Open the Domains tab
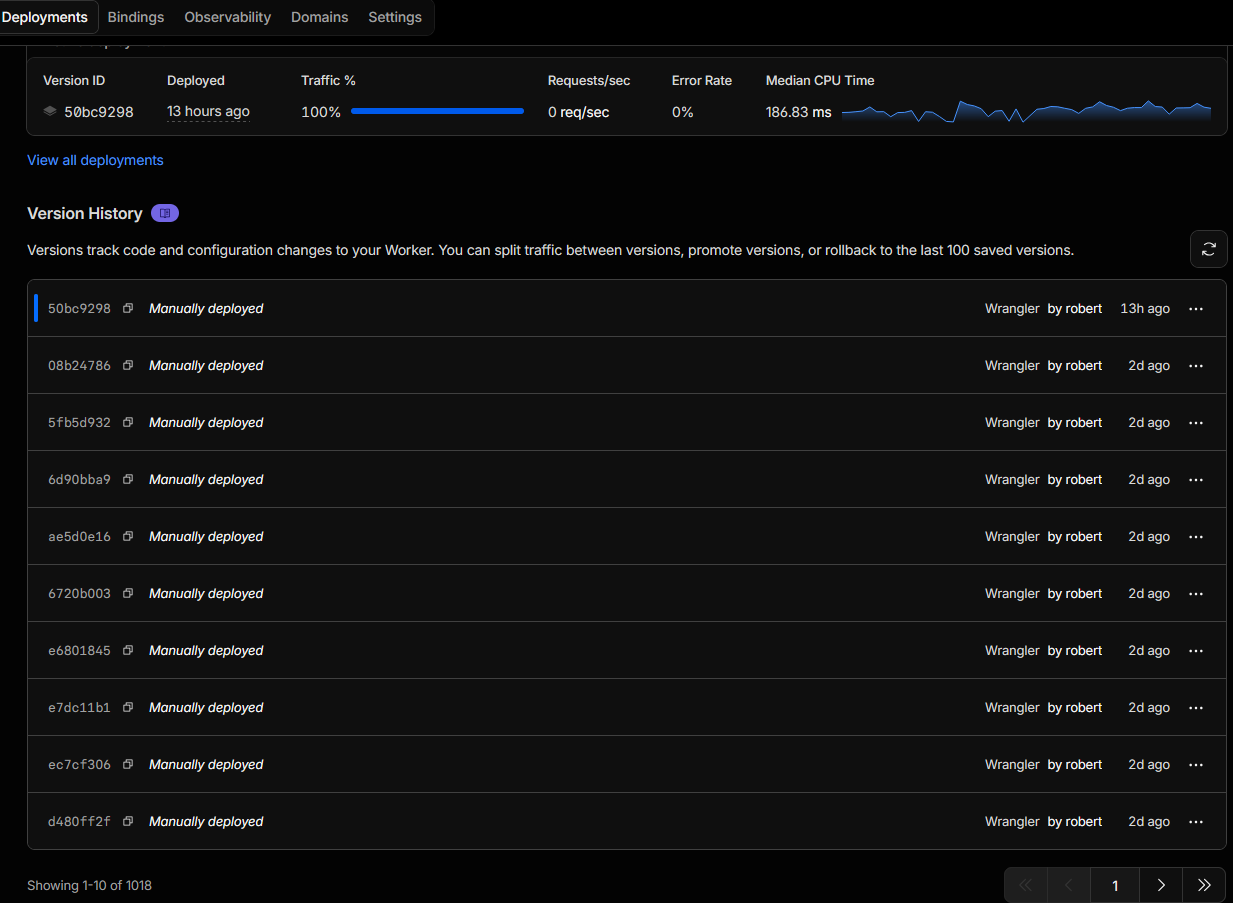This screenshot has width=1233, height=903. pyautogui.click(x=320, y=17)
